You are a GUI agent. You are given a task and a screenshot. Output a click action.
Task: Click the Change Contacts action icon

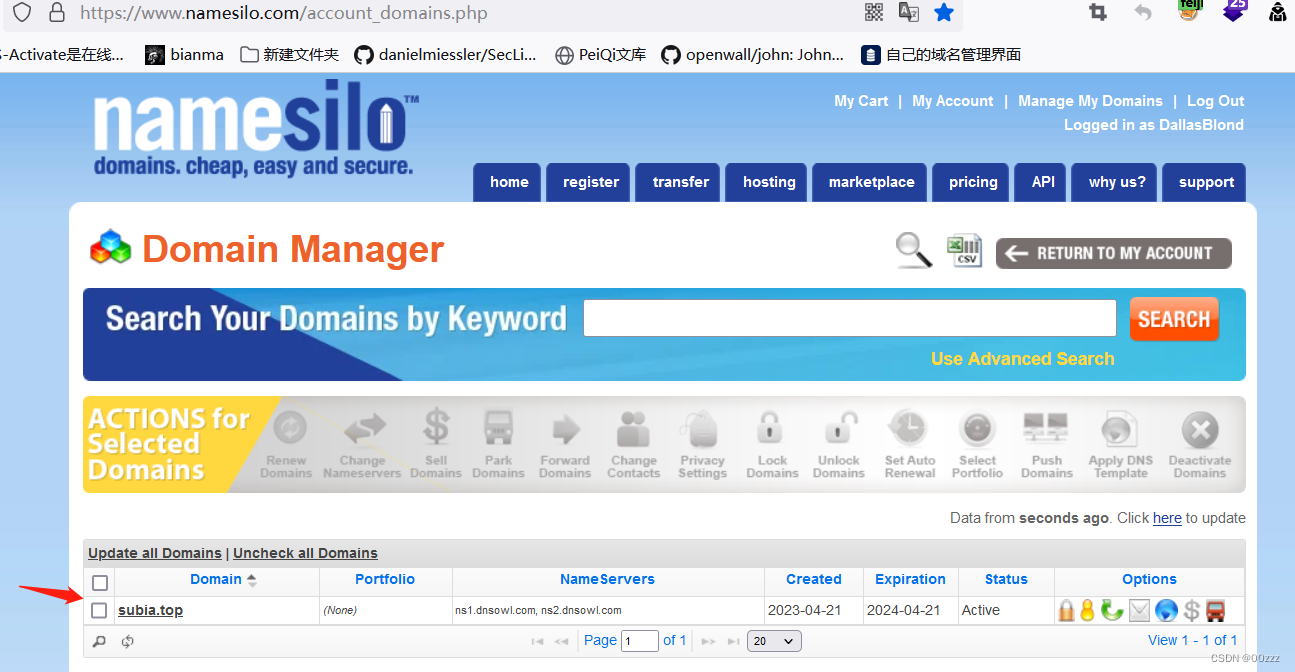(x=633, y=430)
